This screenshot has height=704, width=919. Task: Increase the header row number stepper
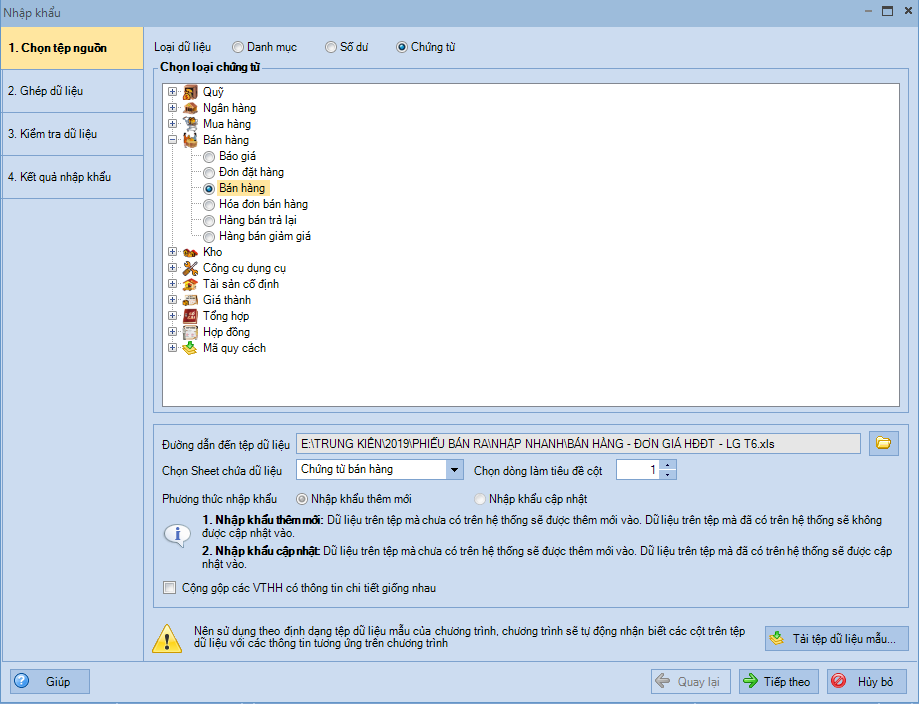point(668,465)
